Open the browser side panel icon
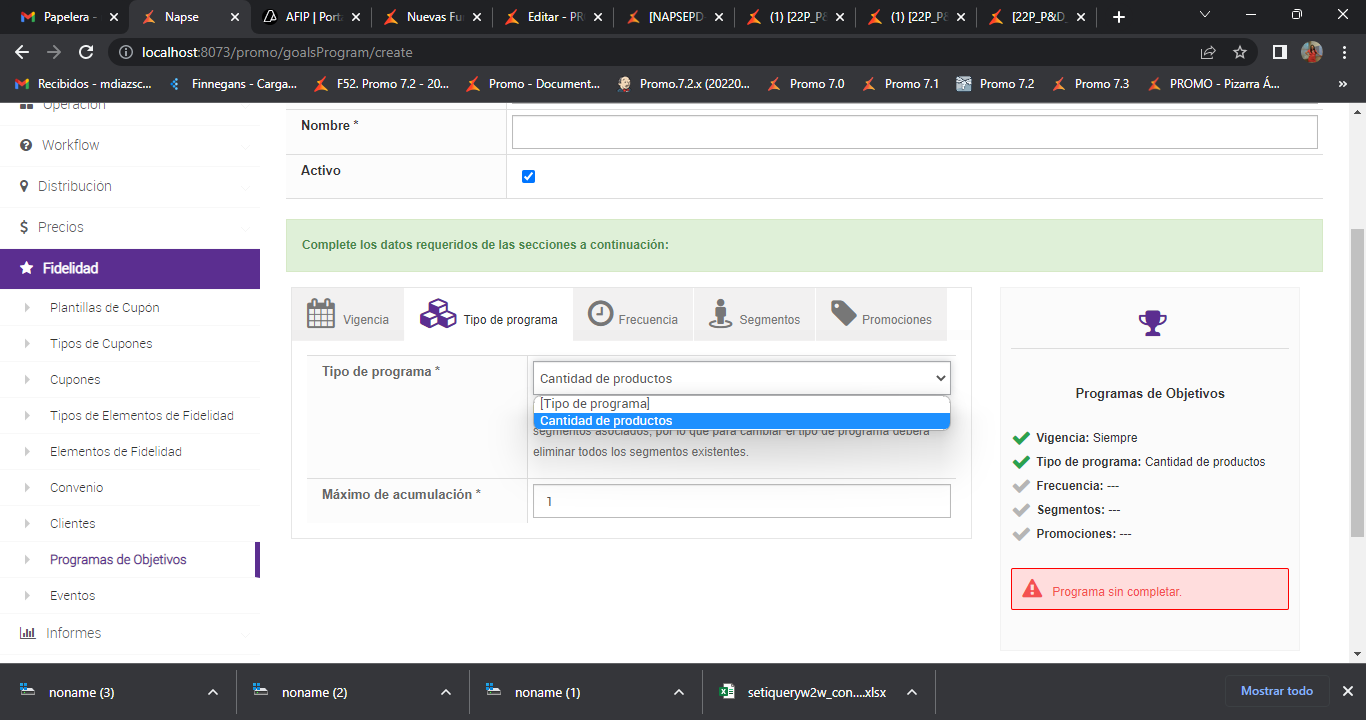The image size is (1366, 720). 1279,52
